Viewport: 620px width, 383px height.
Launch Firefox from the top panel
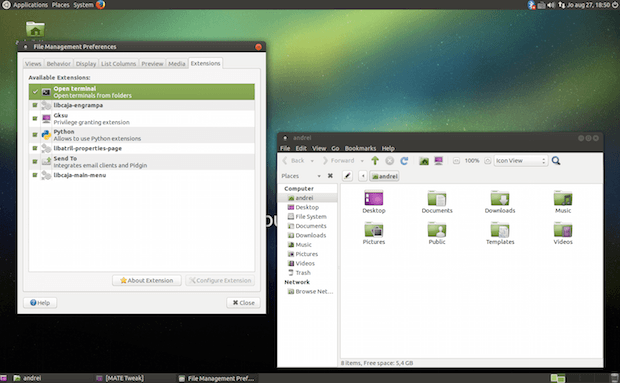pos(100,5)
